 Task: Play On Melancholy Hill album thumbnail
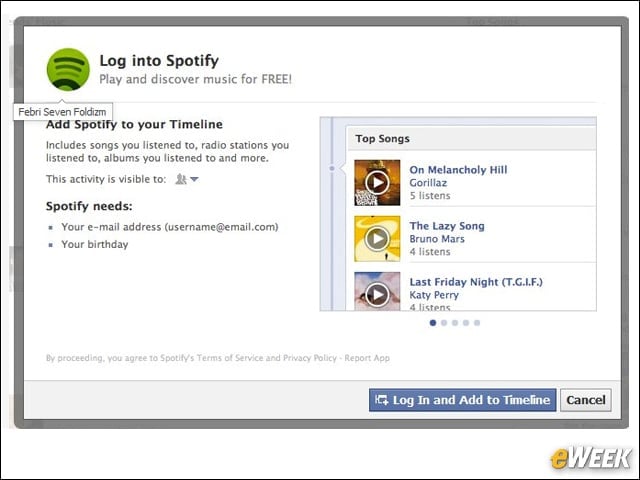(x=377, y=182)
